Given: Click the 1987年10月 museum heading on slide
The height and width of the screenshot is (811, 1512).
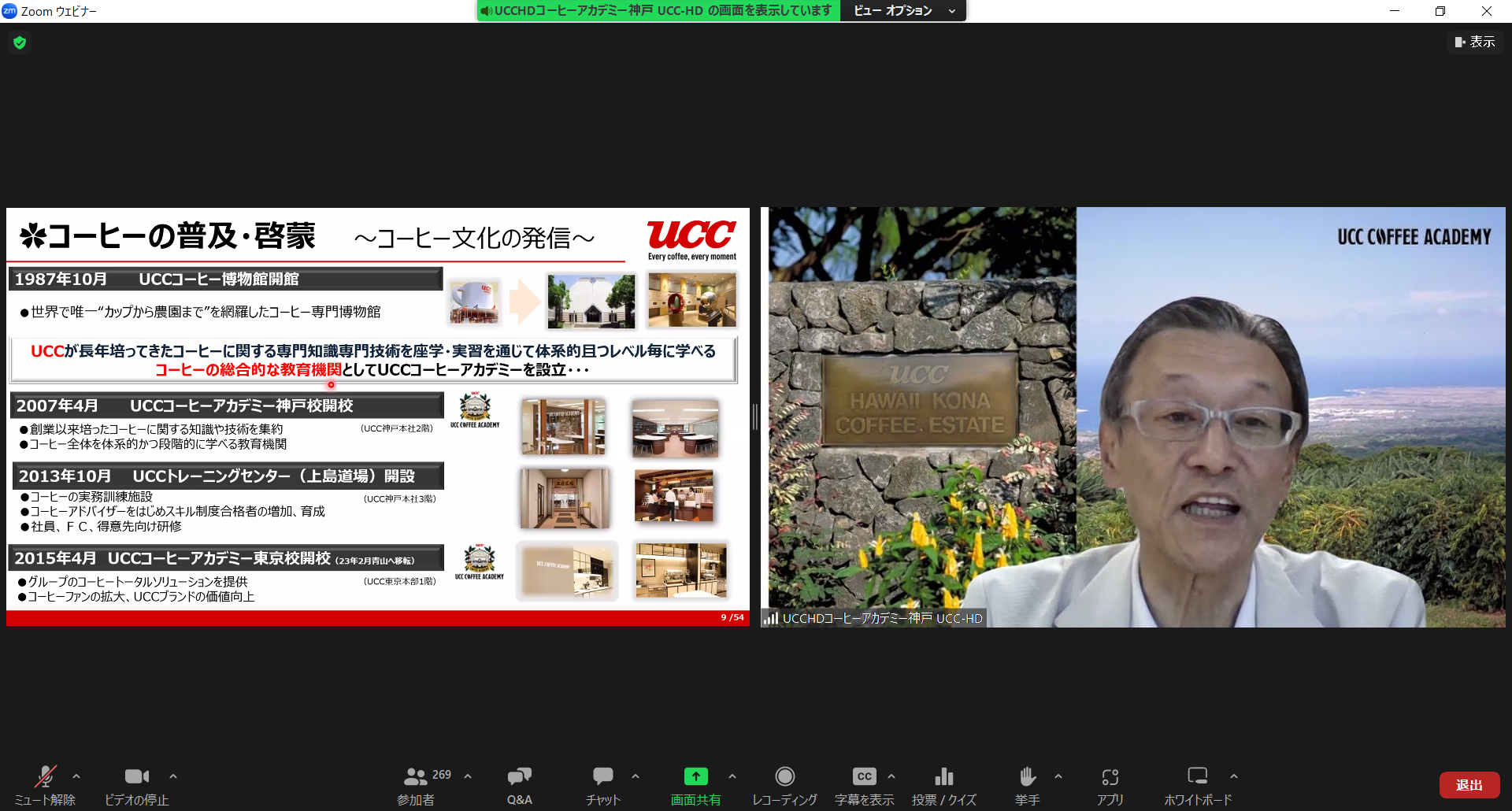Looking at the screenshot, I should [226, 279].
